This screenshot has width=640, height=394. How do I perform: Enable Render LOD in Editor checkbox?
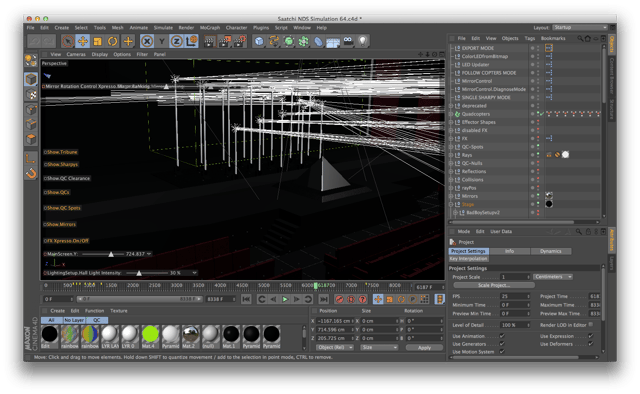(x=590, y=325)
